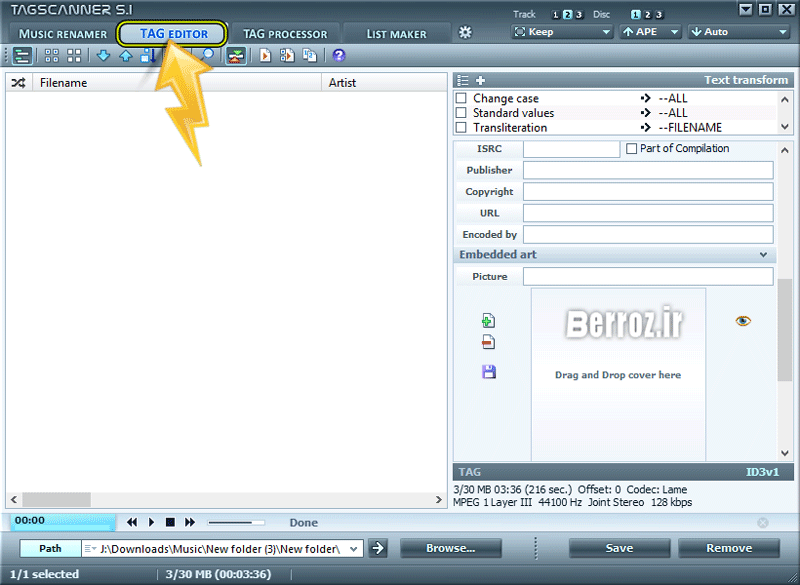Screen dimensions: 800x585
Task: Switch to TAG Processor tab
Action: click(285, 34)
